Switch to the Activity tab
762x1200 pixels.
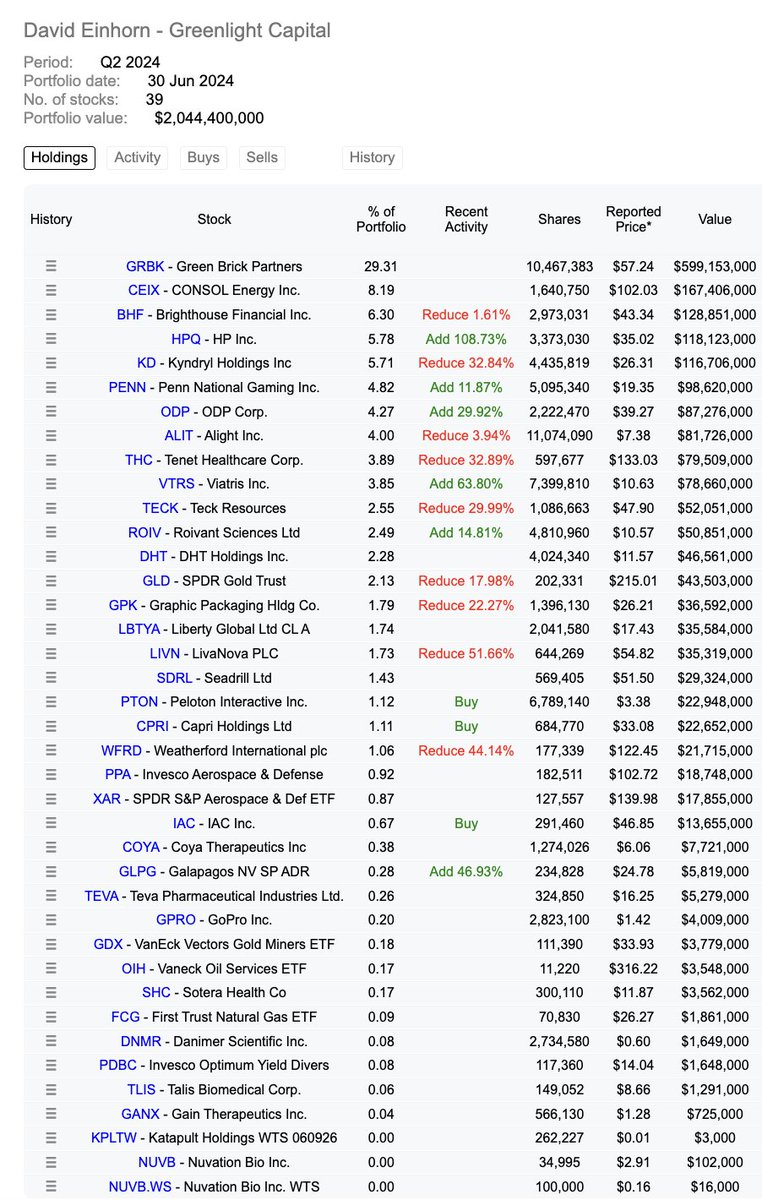point(138,157)
